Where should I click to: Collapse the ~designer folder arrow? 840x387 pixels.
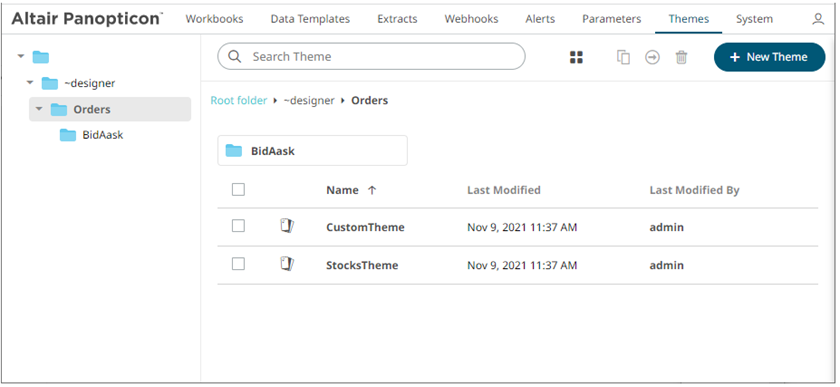(30, 83)
